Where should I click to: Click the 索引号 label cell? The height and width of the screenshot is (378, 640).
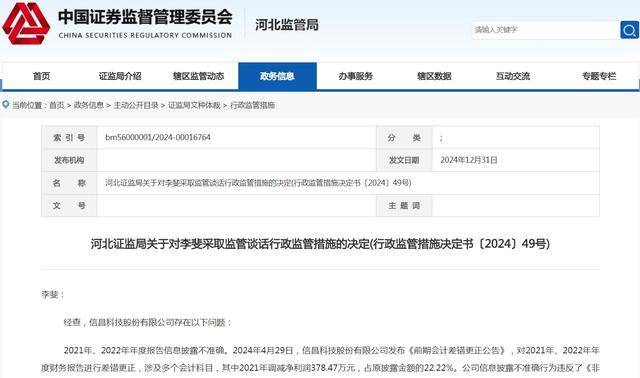[x=69, y=138]
